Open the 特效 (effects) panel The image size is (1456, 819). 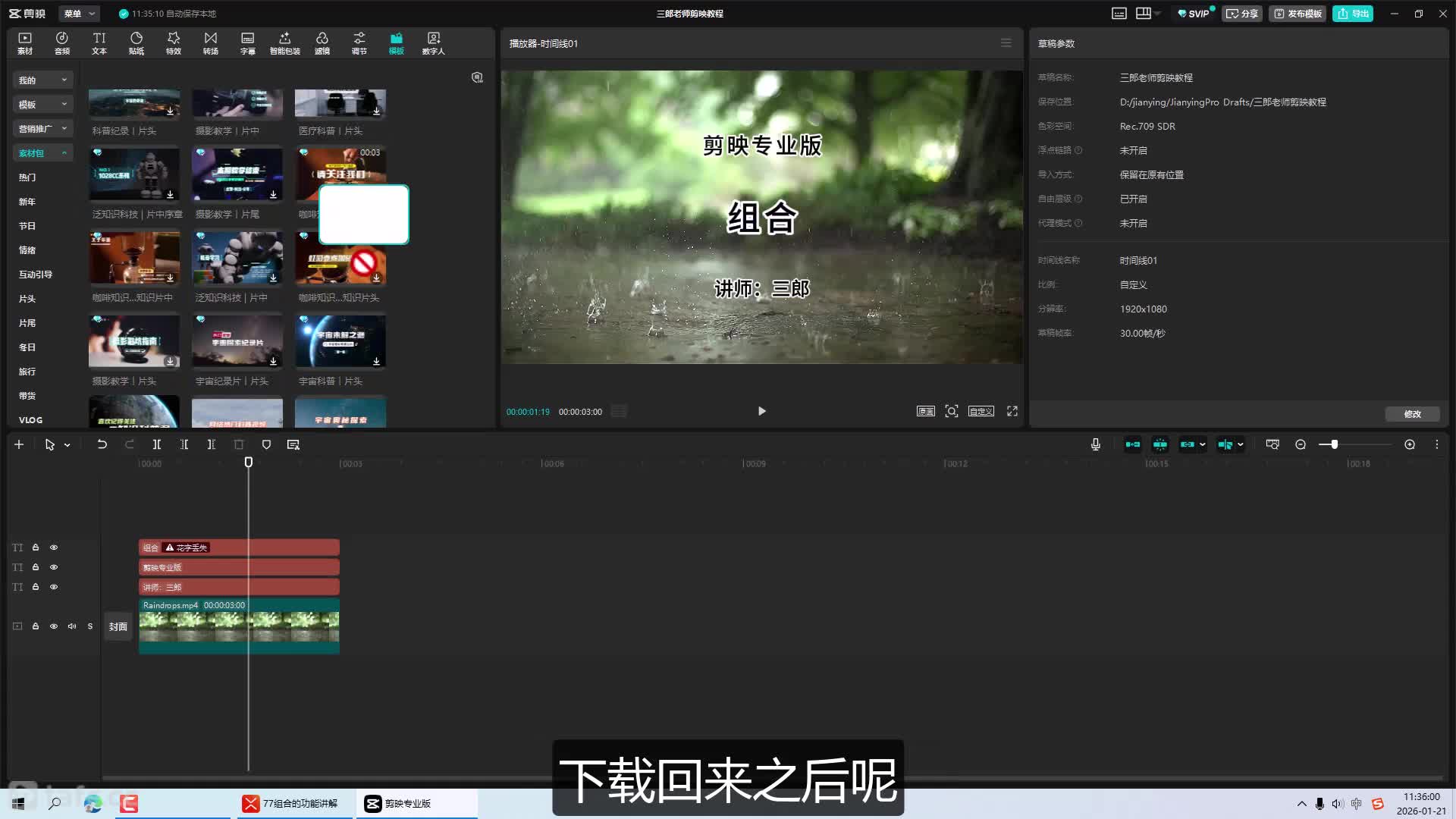pyautogui.click(x=174, y=43)
